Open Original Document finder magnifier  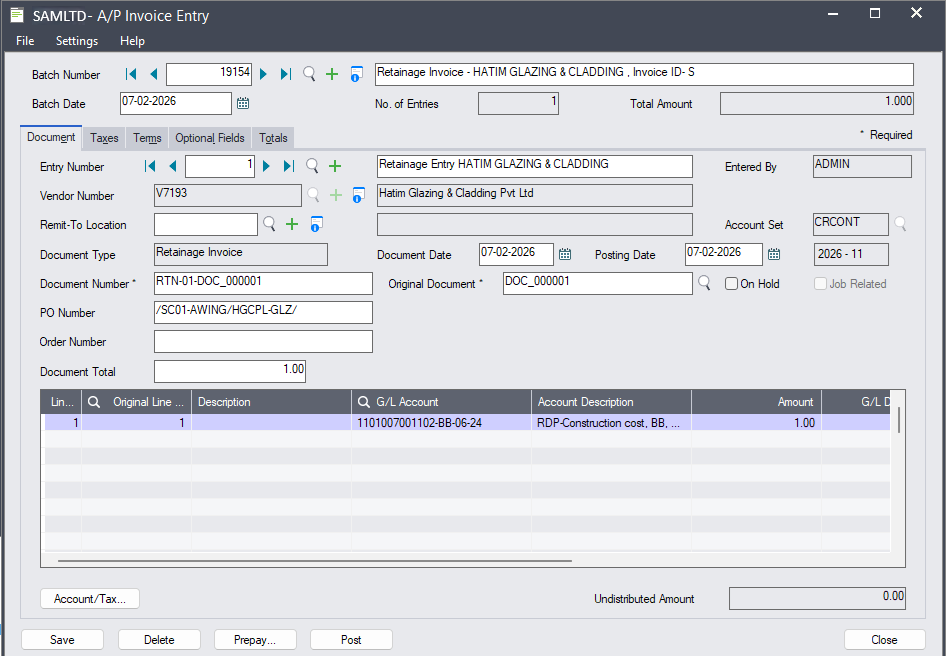click(704, 284)
